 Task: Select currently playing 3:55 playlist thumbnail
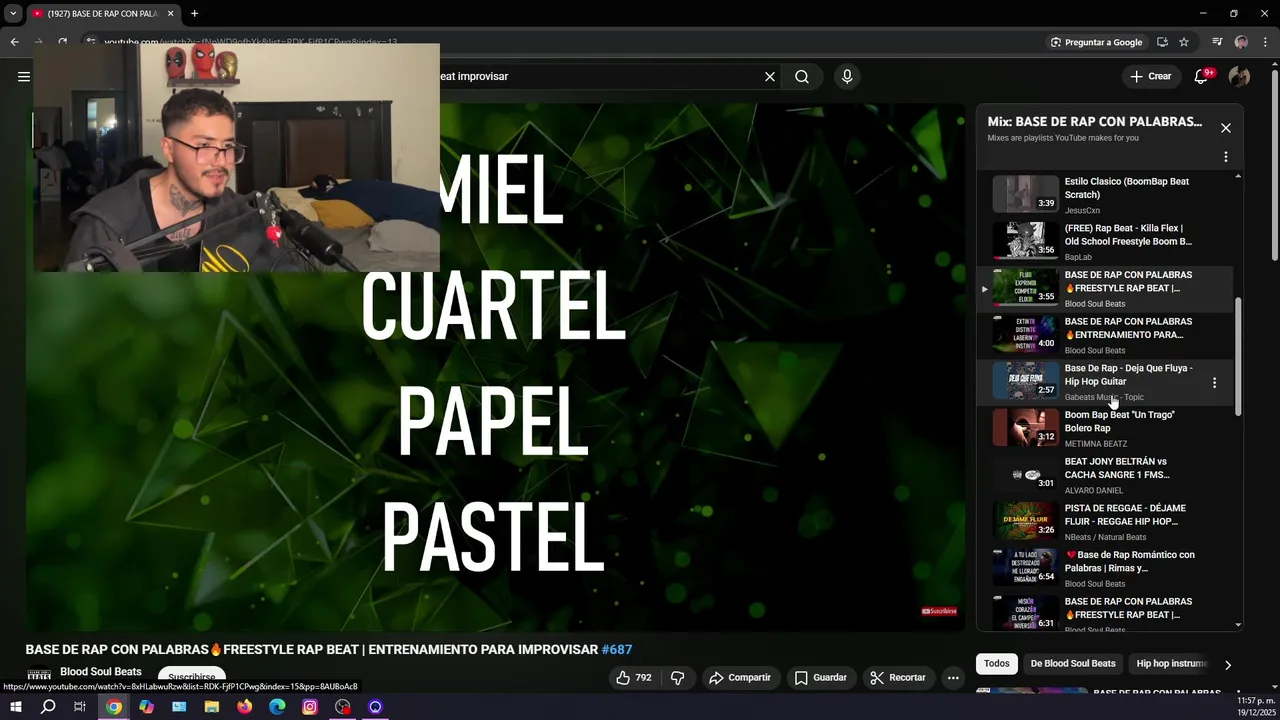pyautogui.click(x=1025, y=287)
